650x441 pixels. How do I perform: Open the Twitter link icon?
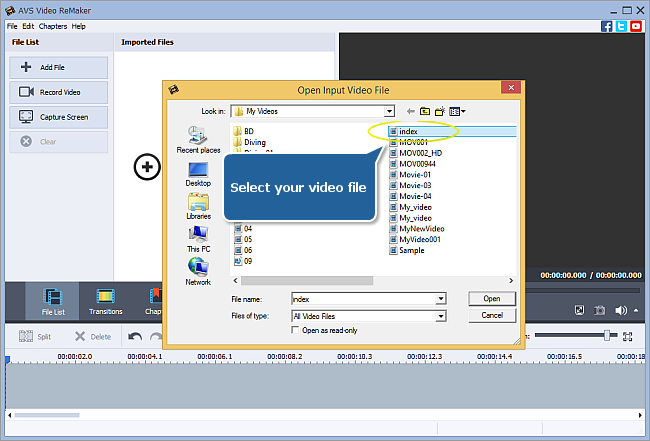pos(621,27)
